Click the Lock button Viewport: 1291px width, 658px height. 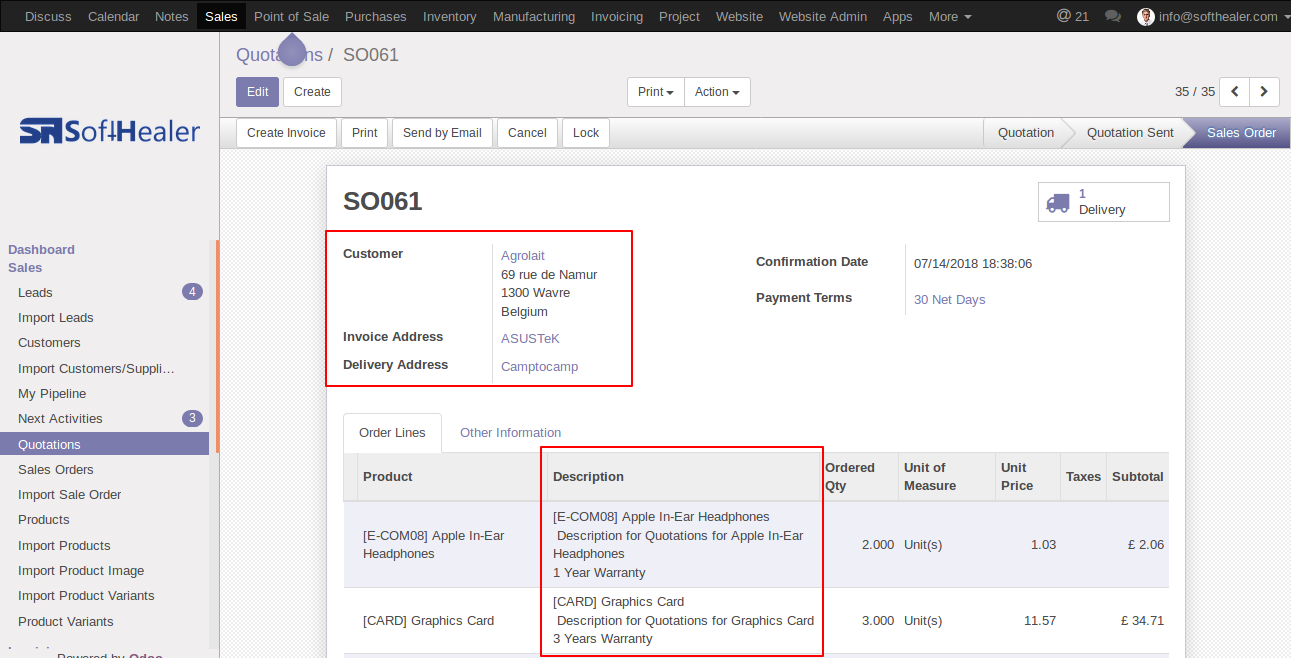586,133
